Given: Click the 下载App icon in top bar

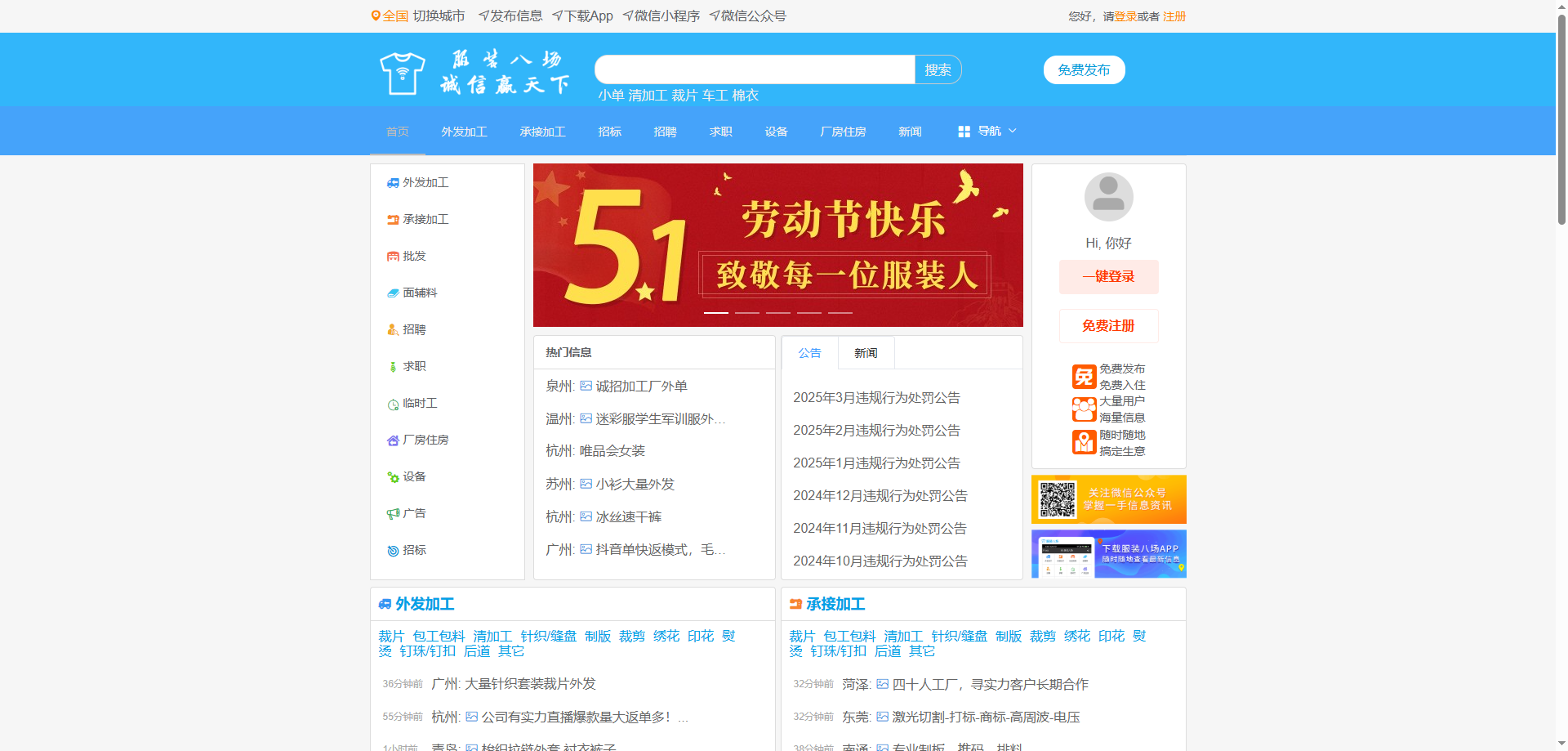Looking at the screenshot, I should (x=557, y=15).
